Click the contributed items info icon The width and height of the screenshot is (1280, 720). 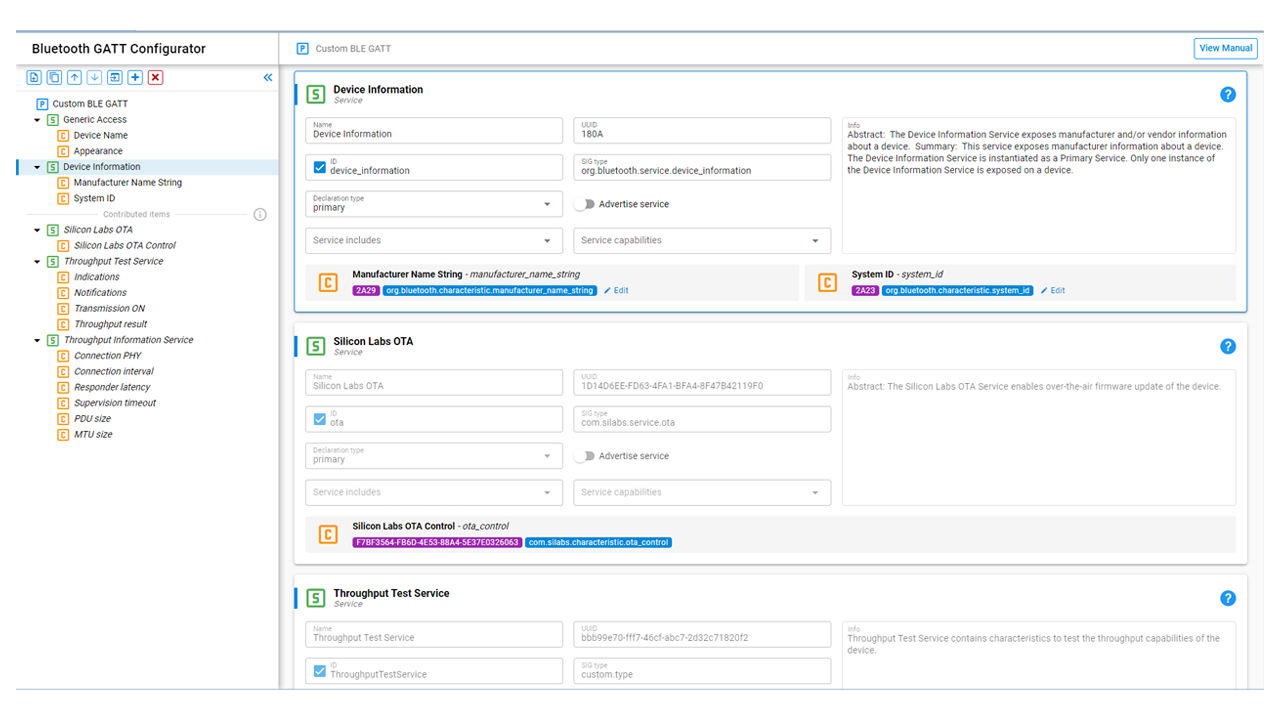click(260, 214)
